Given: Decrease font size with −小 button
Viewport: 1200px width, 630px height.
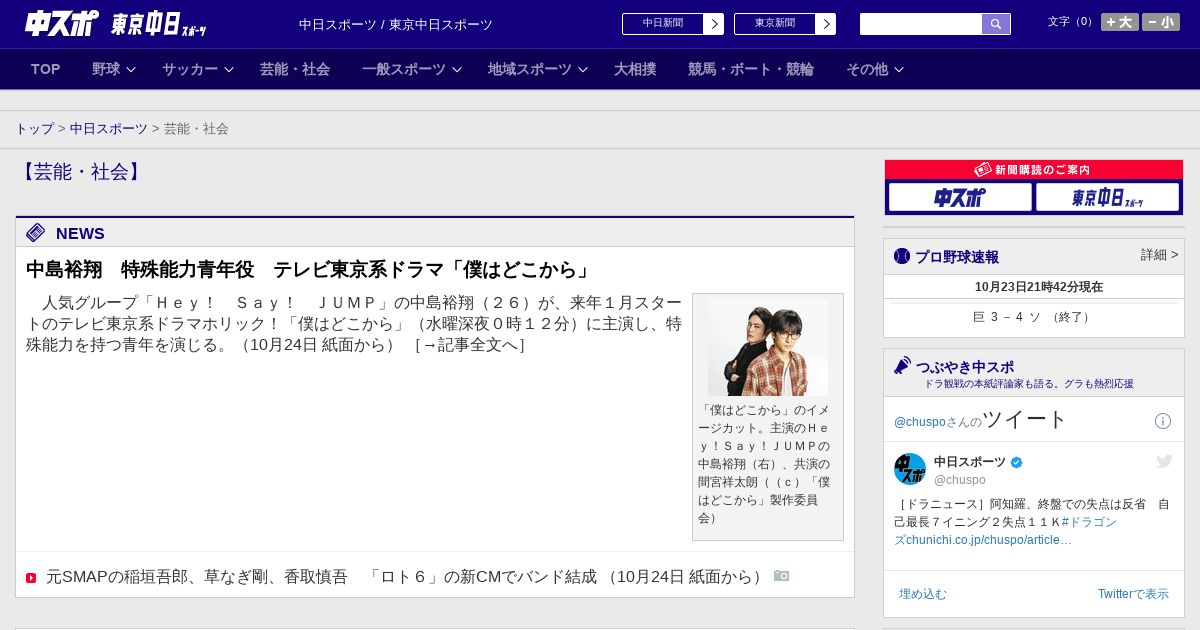Looking at the screenshot, I should (1161, 22).
